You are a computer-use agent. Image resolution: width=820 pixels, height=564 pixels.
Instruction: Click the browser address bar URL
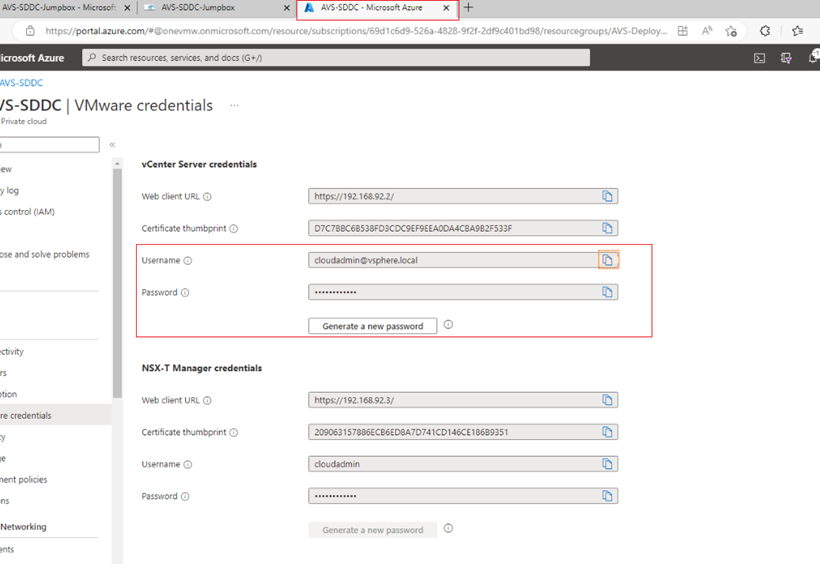[x=356, y=31]
